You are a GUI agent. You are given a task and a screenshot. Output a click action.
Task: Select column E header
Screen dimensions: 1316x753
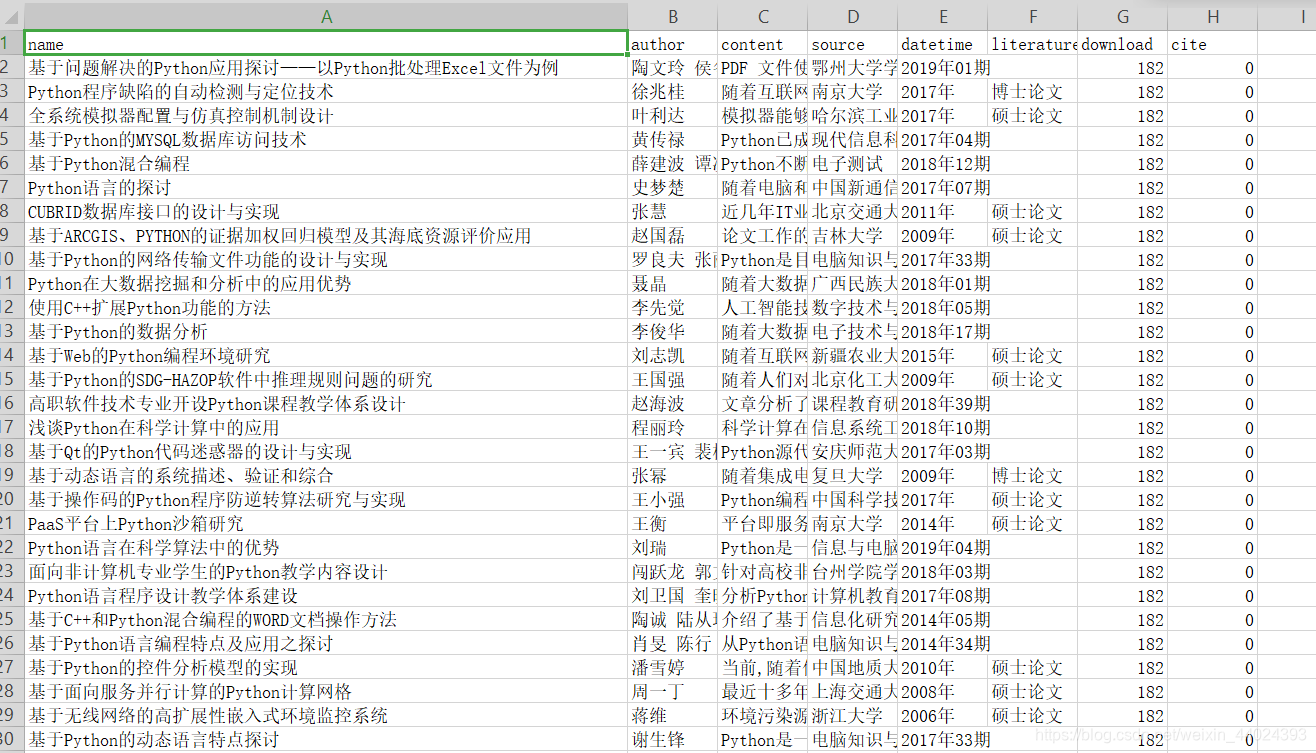(x=943, y=17)
